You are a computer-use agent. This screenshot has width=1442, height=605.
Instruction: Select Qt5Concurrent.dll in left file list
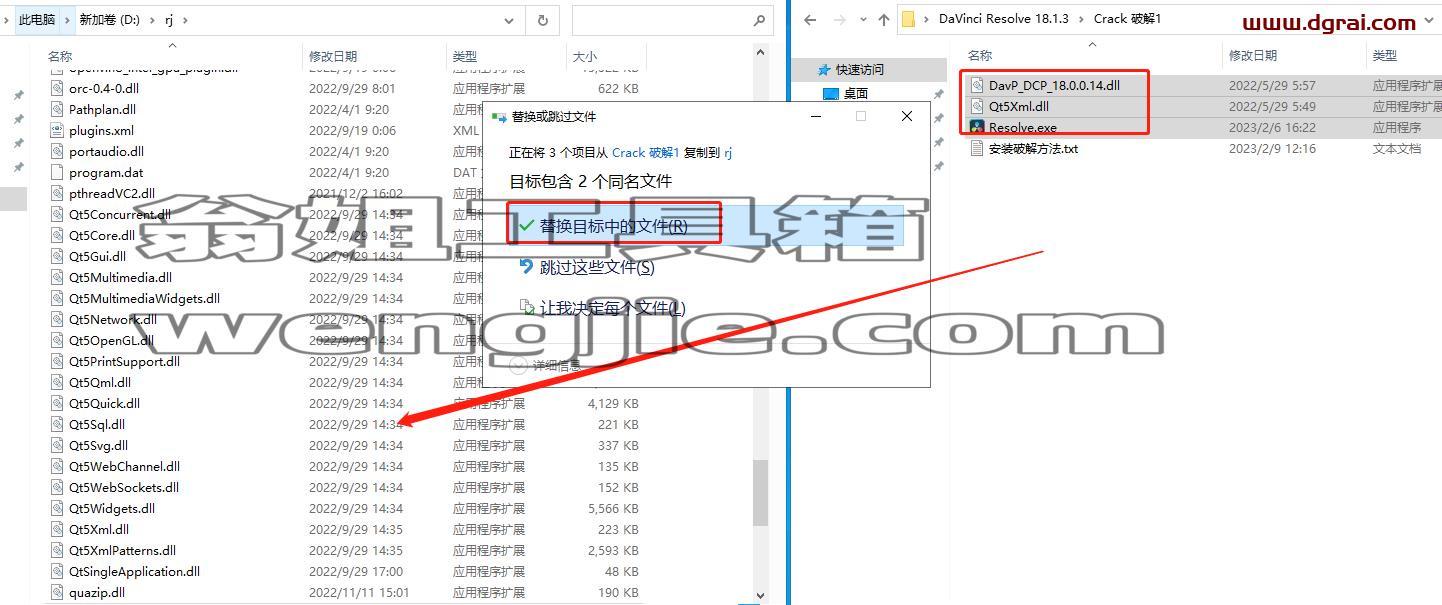pos(112,214)
